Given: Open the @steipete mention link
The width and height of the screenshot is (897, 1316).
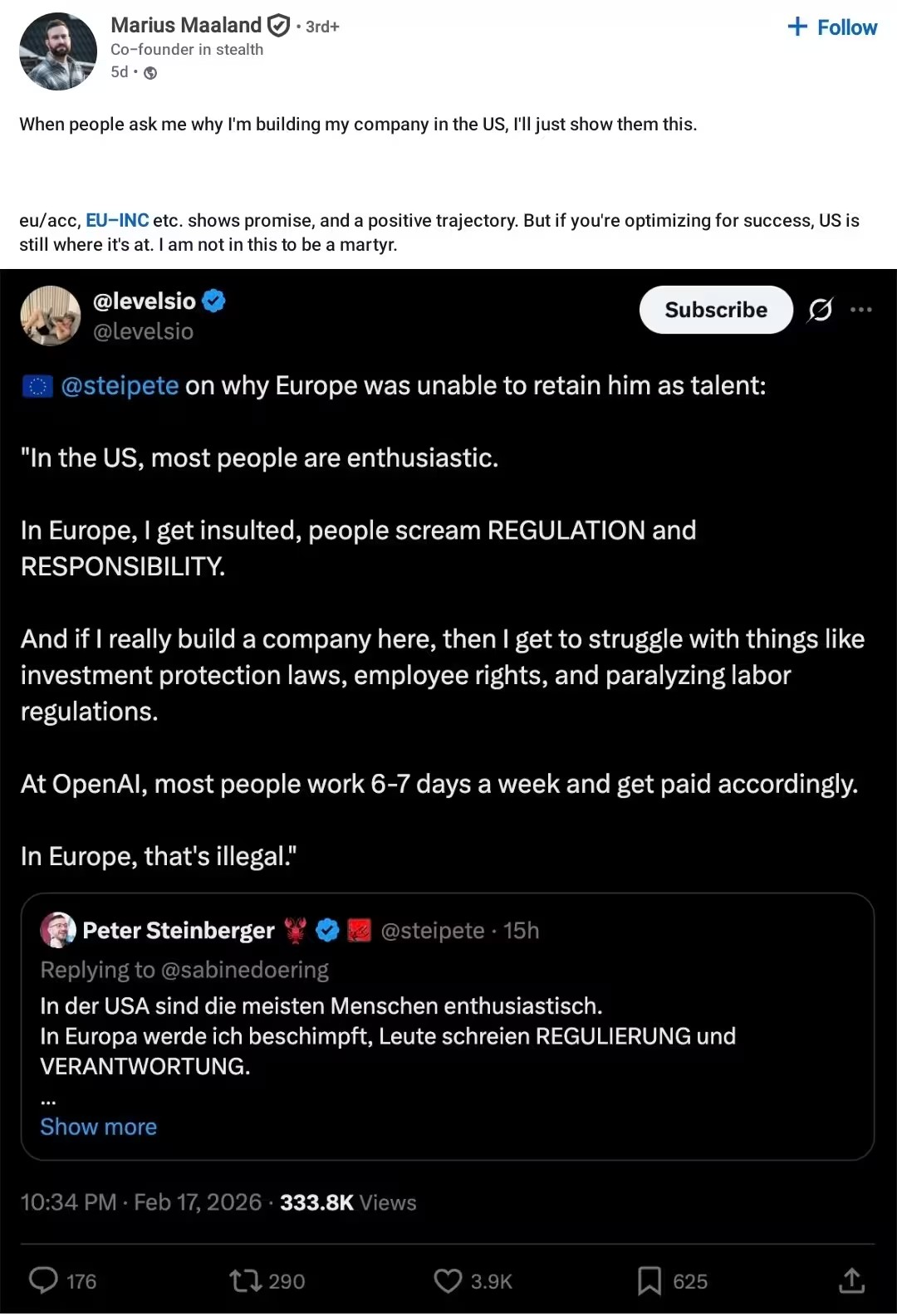Looking at the screenshot, I should pos(120,385).
